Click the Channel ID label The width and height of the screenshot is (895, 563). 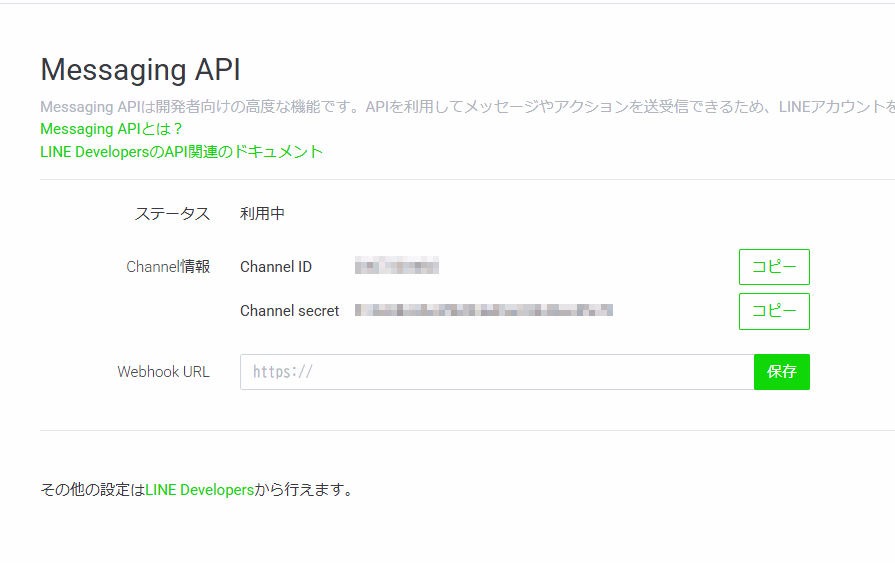(276, 267)
